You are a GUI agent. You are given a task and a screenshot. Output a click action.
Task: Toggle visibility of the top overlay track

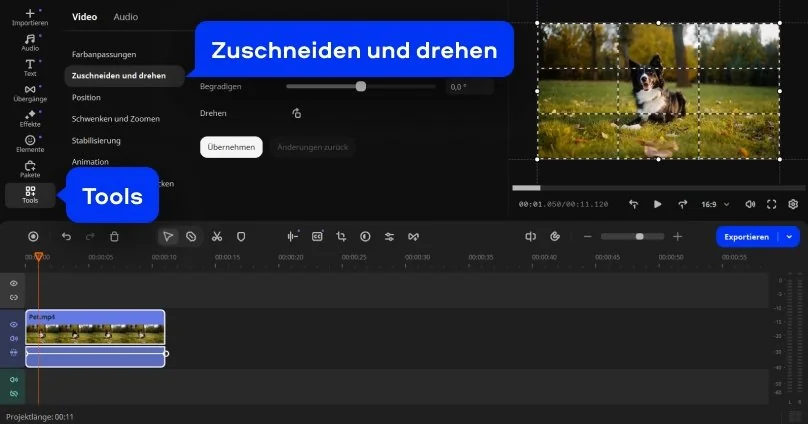pos(14,283)
